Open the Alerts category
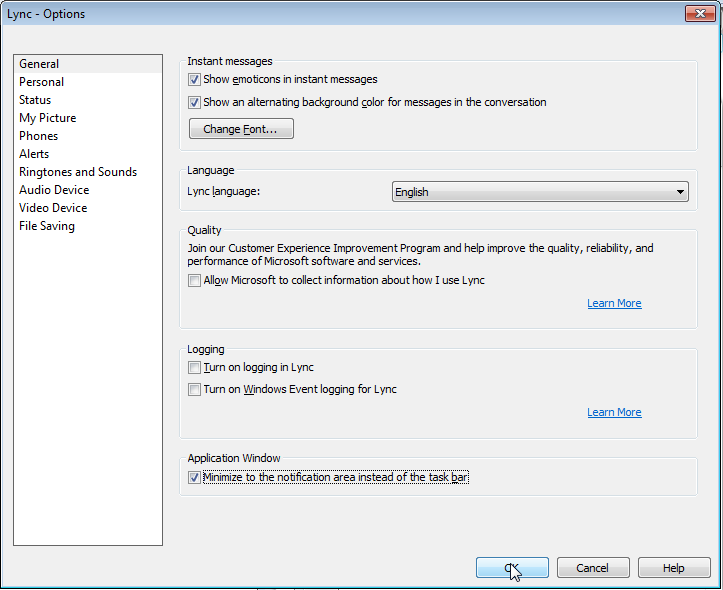The height and width of the screenshot is (590, 723). (88, 154)
